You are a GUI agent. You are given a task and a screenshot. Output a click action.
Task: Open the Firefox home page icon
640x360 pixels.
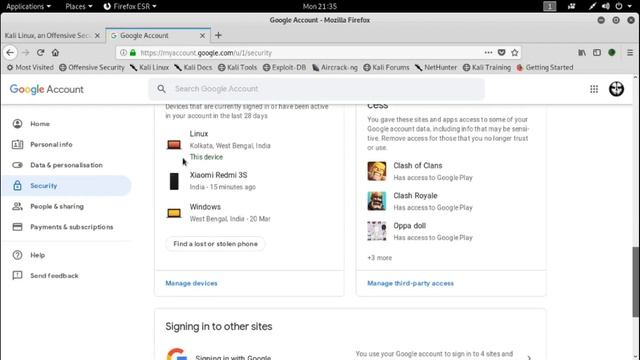point(56,53)
